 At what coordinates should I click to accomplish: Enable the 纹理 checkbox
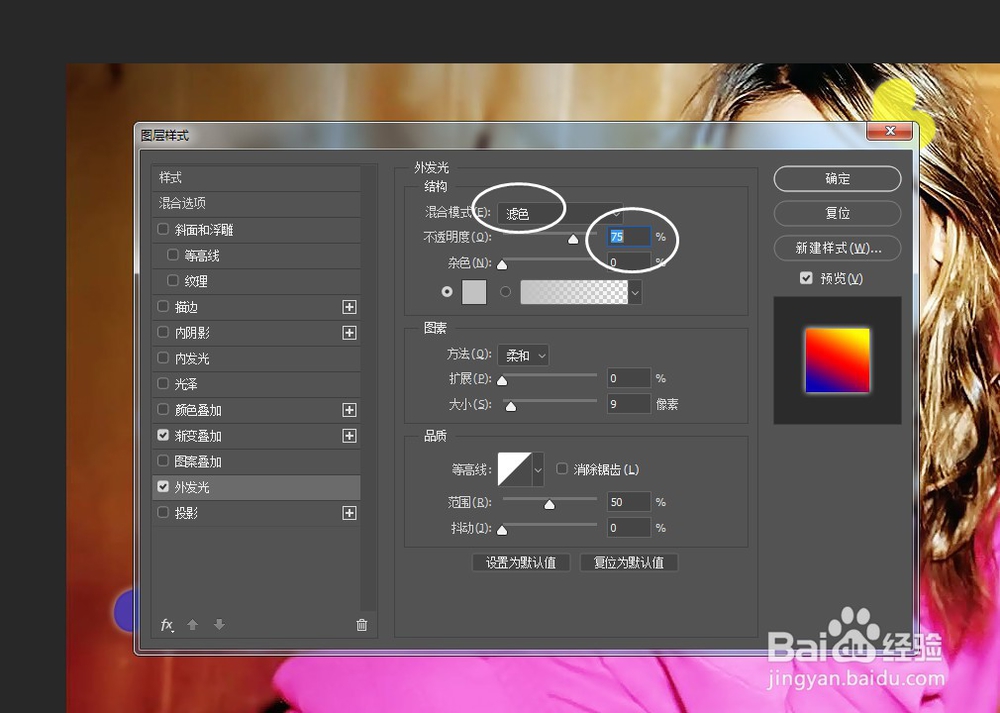[x=173, y=281]
